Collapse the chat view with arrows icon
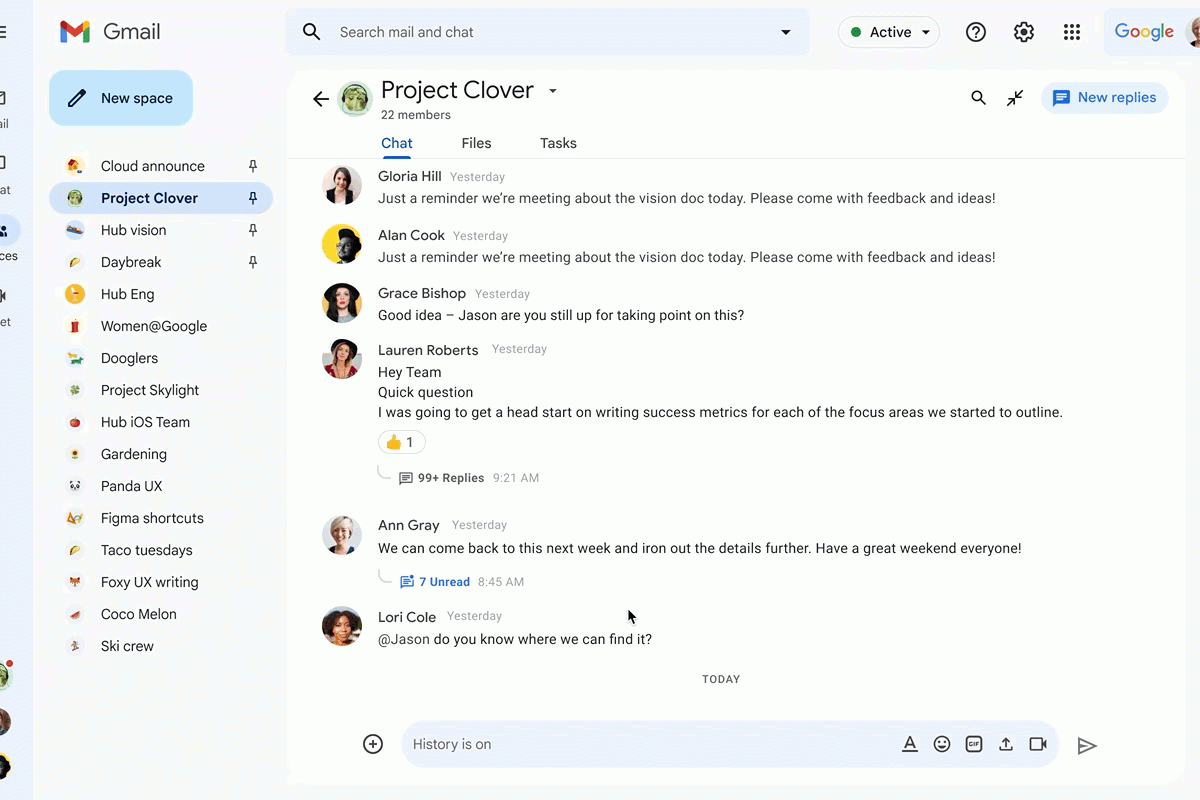This screenshot has height=800, width=1200. [x=1015, y=98]
